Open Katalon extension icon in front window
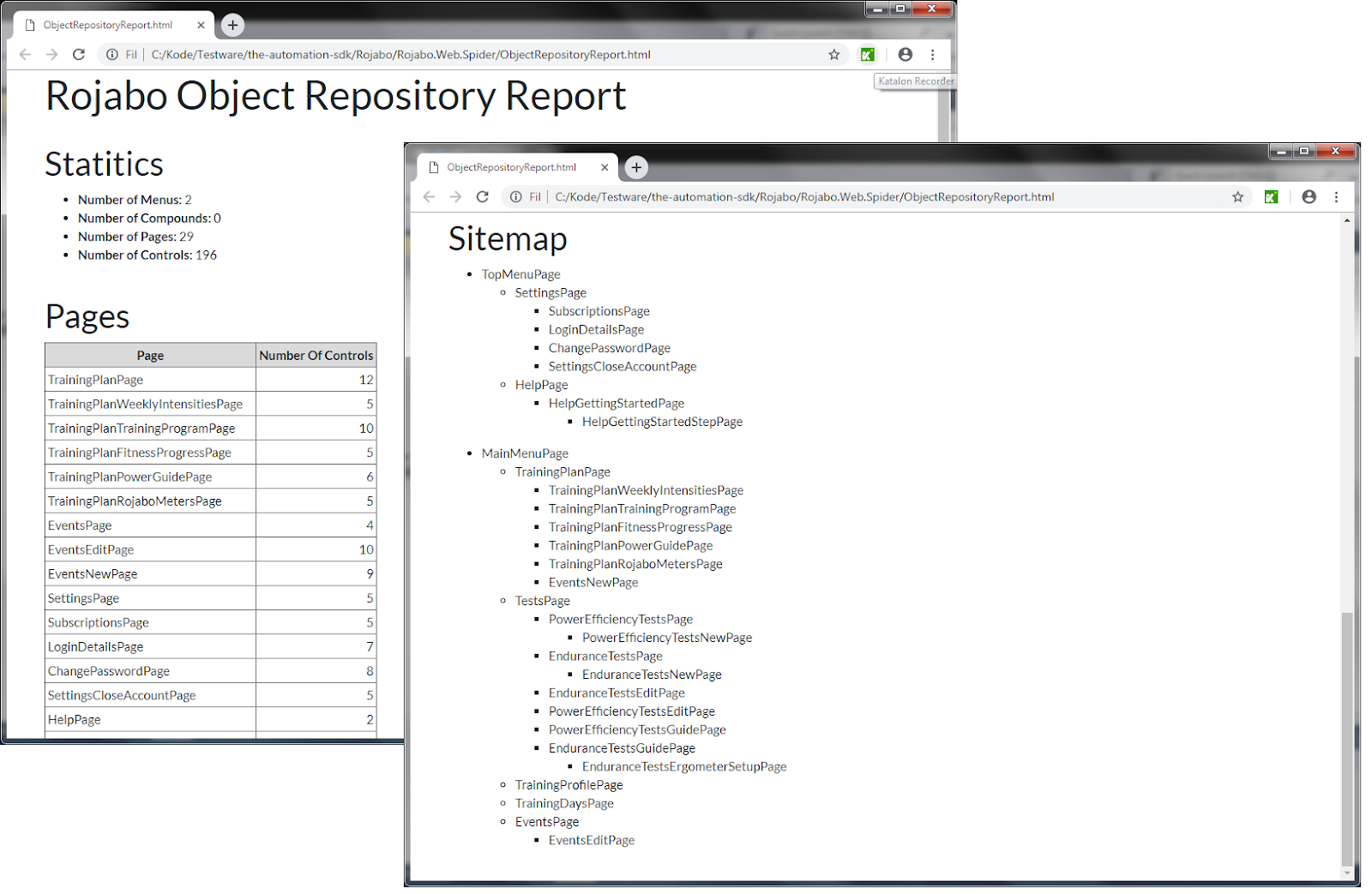 point(1272,196)
